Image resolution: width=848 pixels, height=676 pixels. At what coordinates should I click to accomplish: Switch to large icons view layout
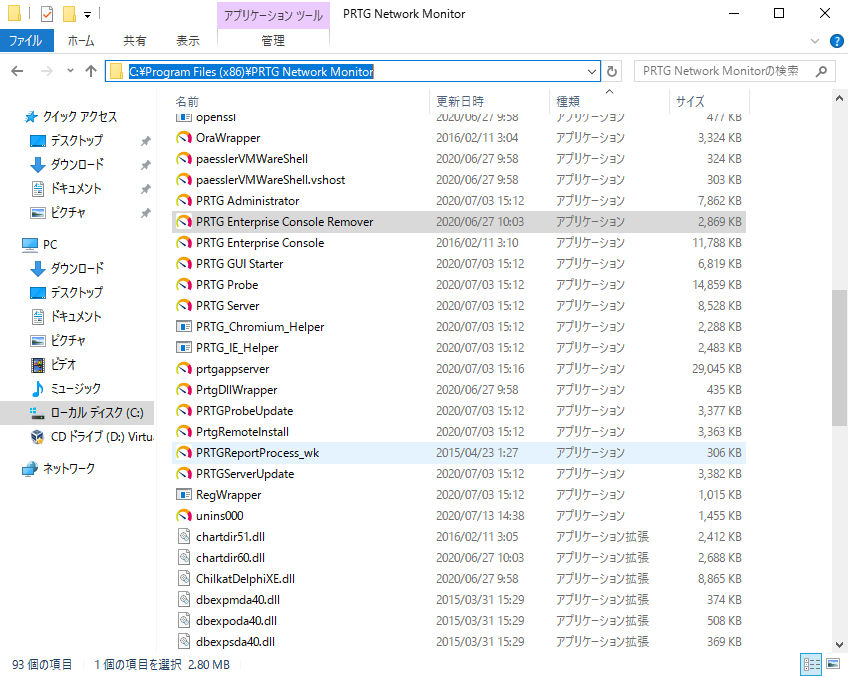[833, 664]
